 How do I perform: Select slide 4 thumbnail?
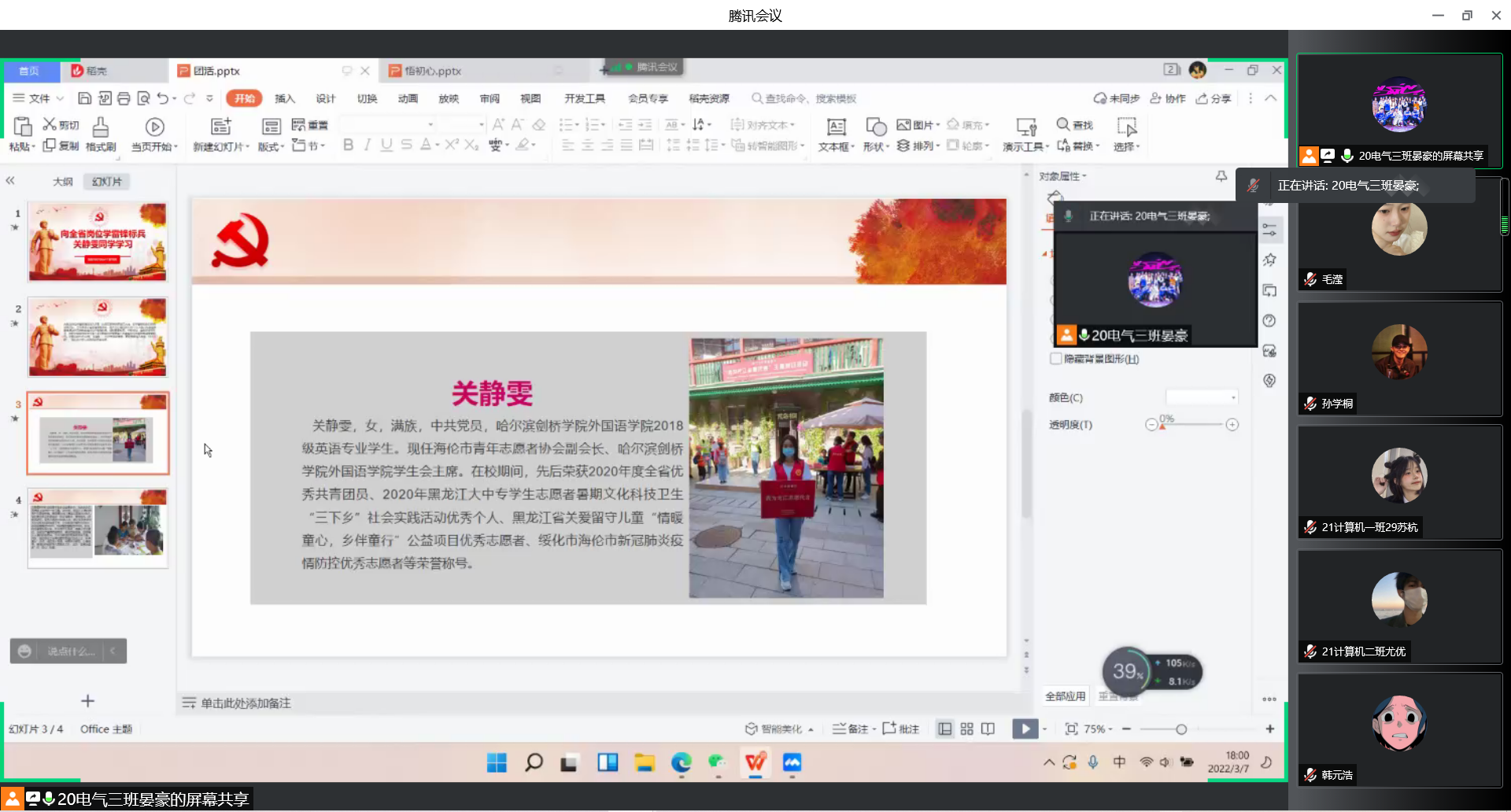tap(98, 528)
